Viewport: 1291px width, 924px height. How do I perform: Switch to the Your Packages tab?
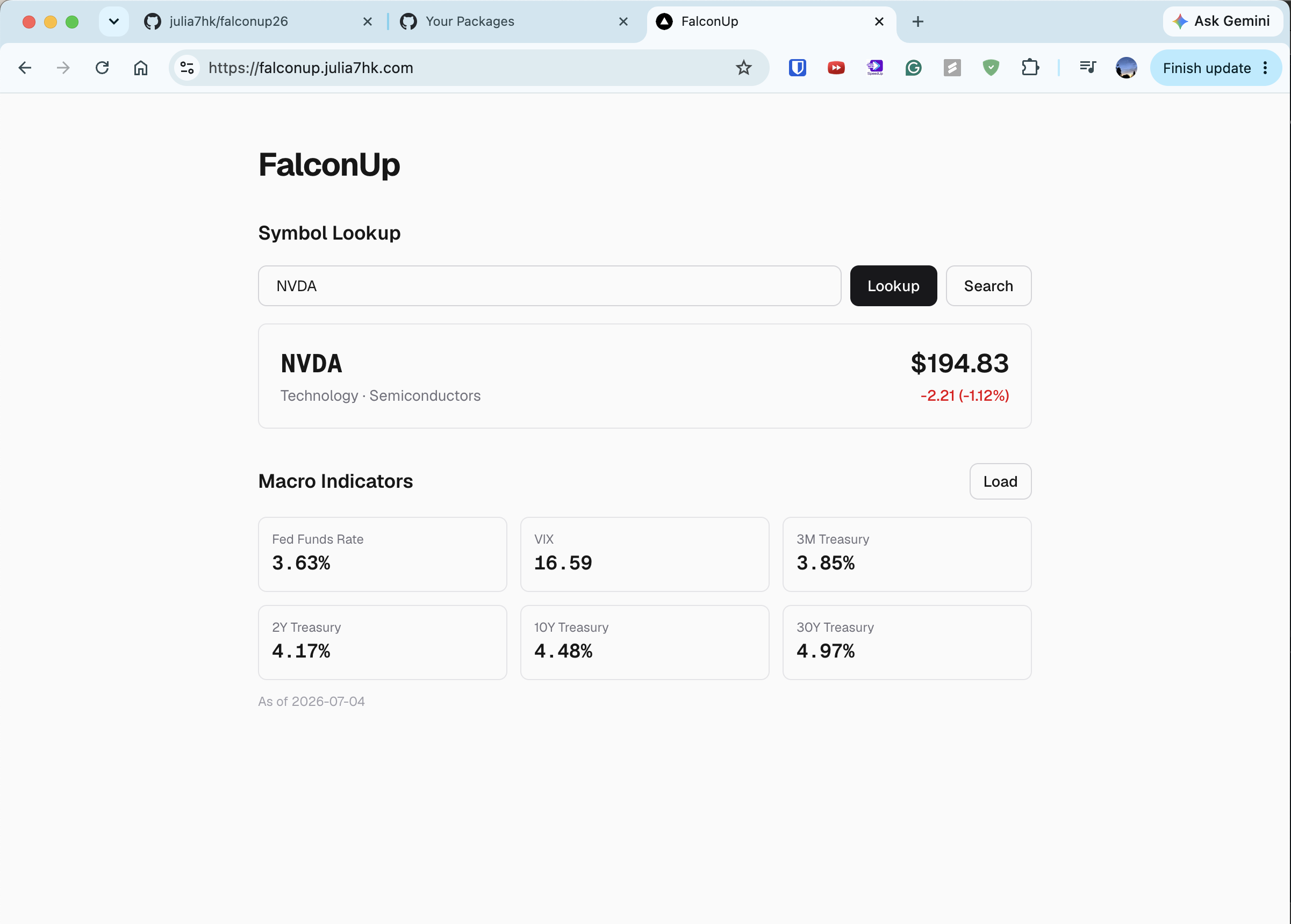515,21
